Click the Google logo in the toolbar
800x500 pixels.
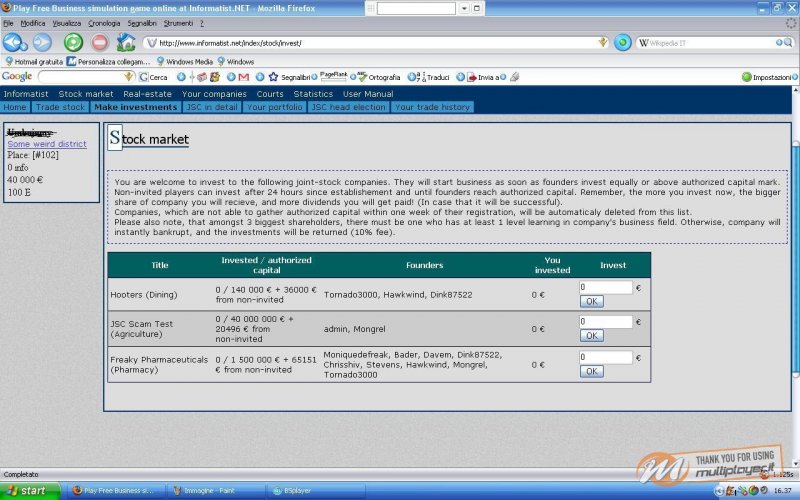tap(17, 77)
